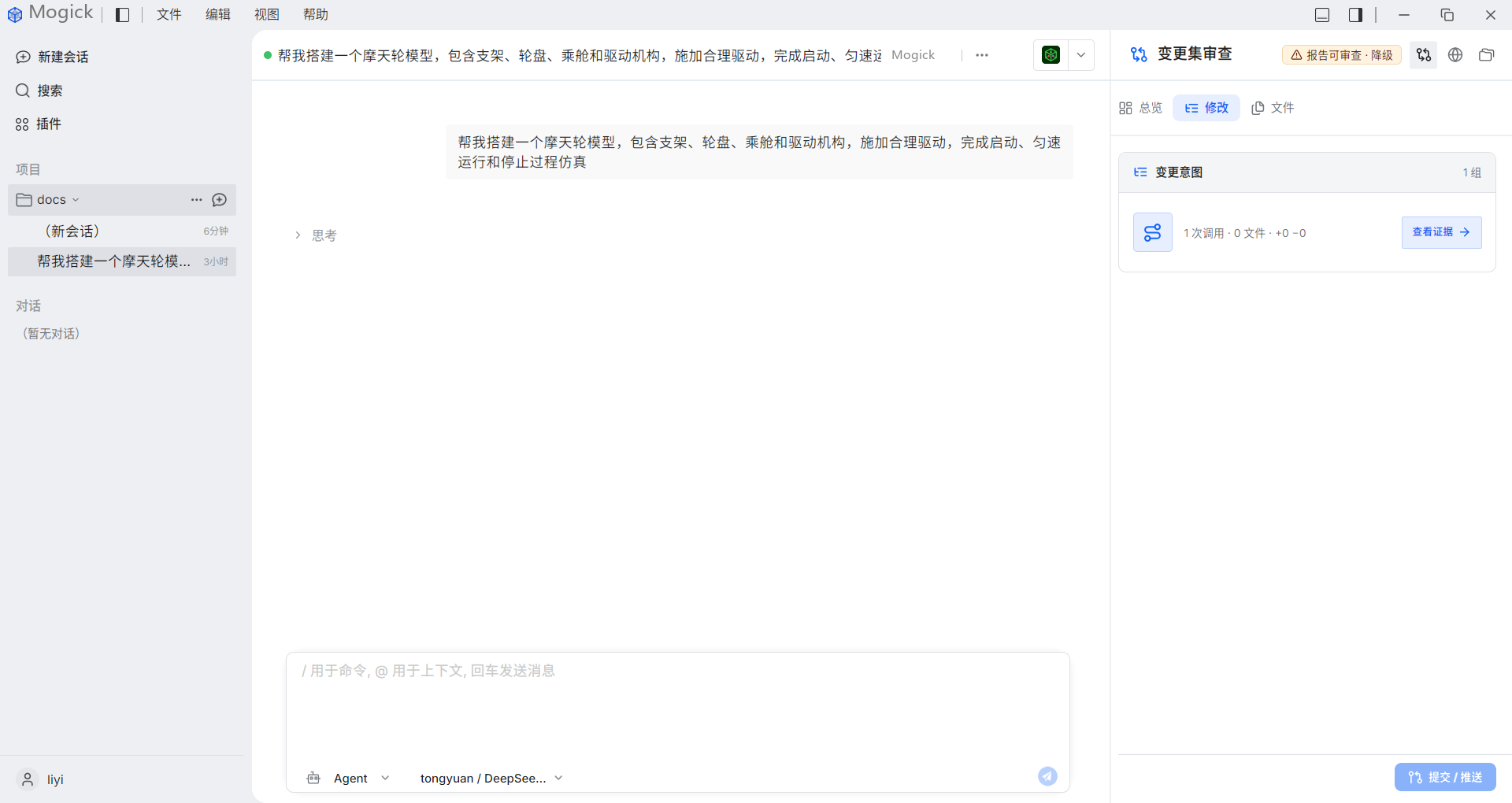Select the 帮我搭建一个摩天轮模 conversation
Viewport: 1512px width, 803px height.
tap(122, 261)
